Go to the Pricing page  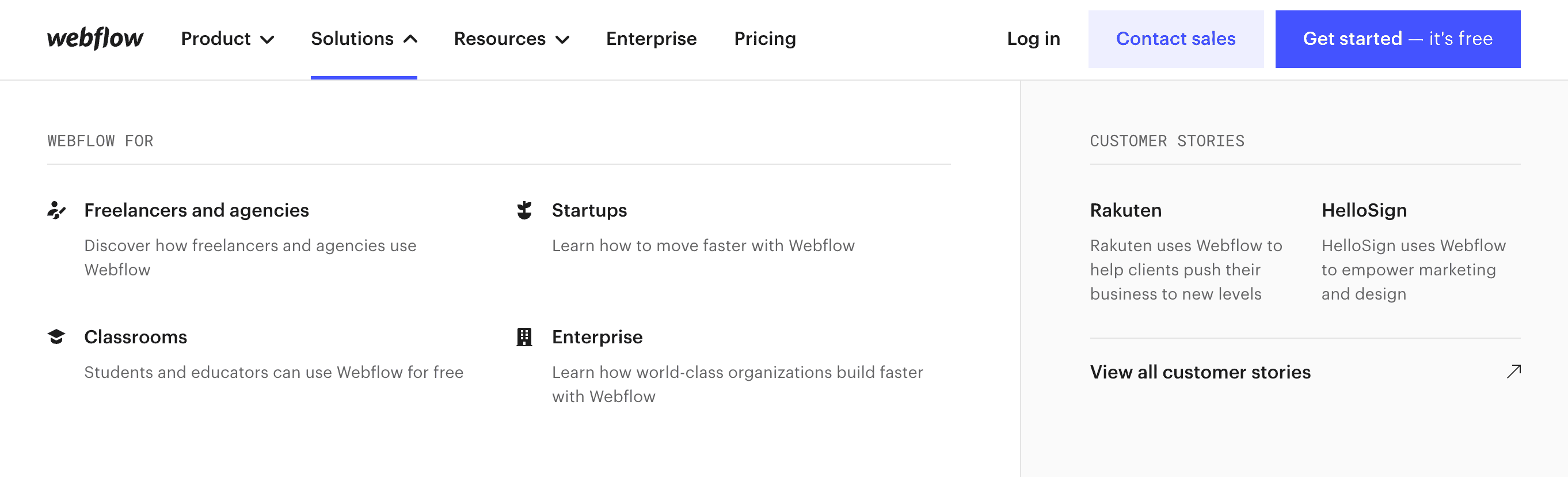pos(764,39)
